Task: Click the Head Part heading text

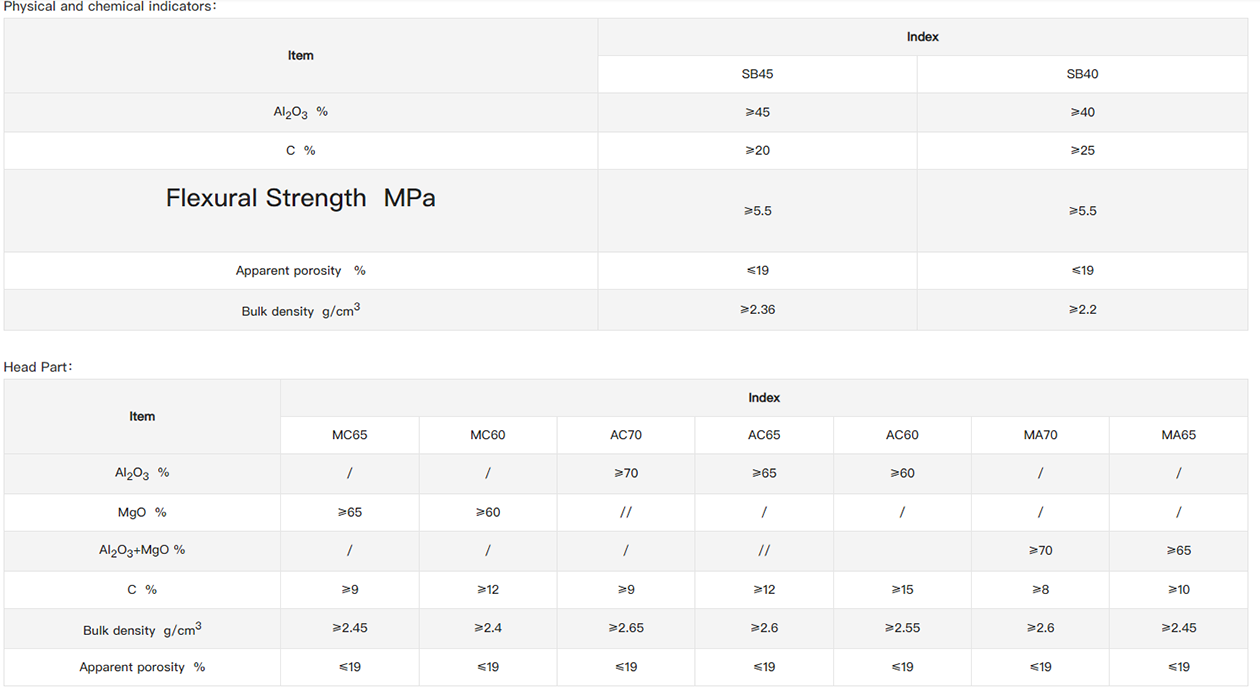Action: (x=37, y=367)
